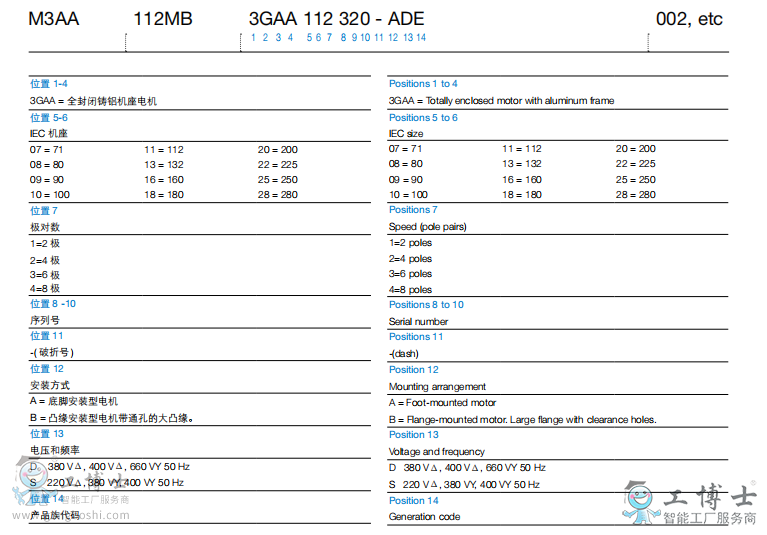This screenshot has height=535, width=767.
Task: Click 'Mounting arrangement' label
Action: click(437, 387)
